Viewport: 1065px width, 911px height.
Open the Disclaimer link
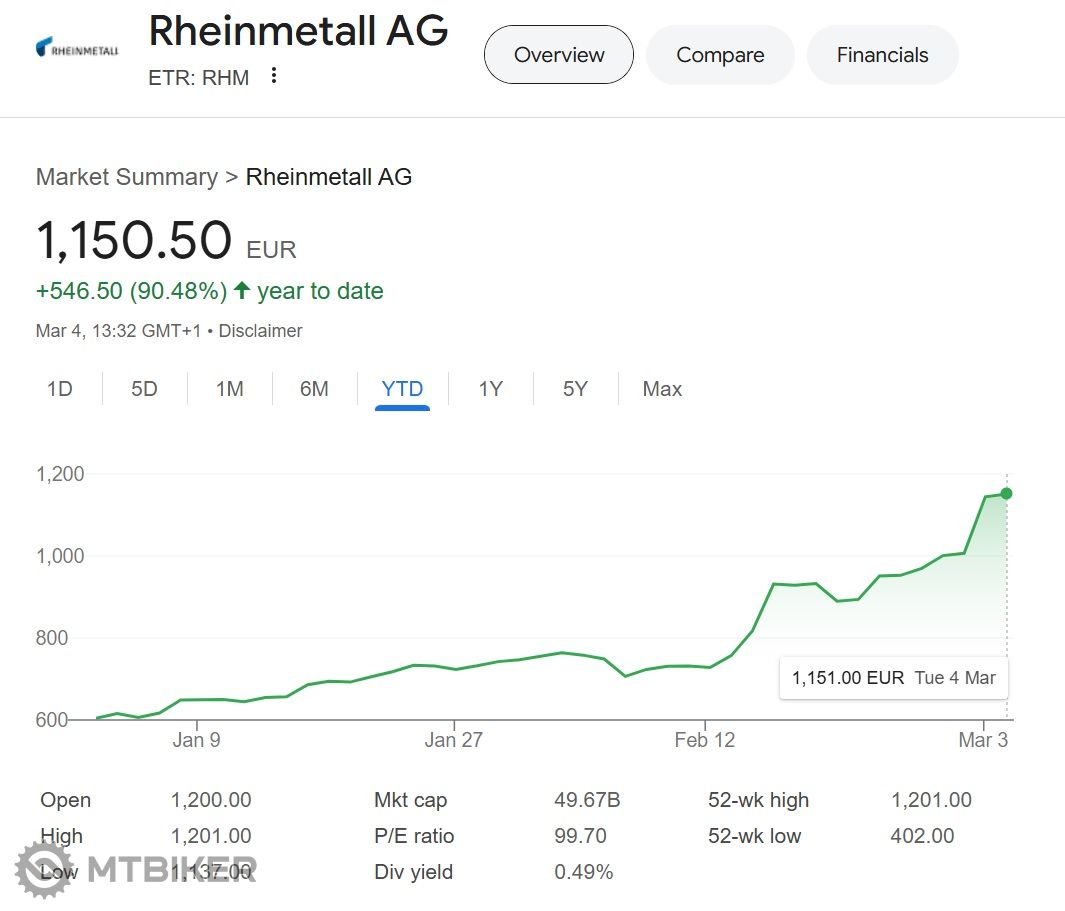260,331
